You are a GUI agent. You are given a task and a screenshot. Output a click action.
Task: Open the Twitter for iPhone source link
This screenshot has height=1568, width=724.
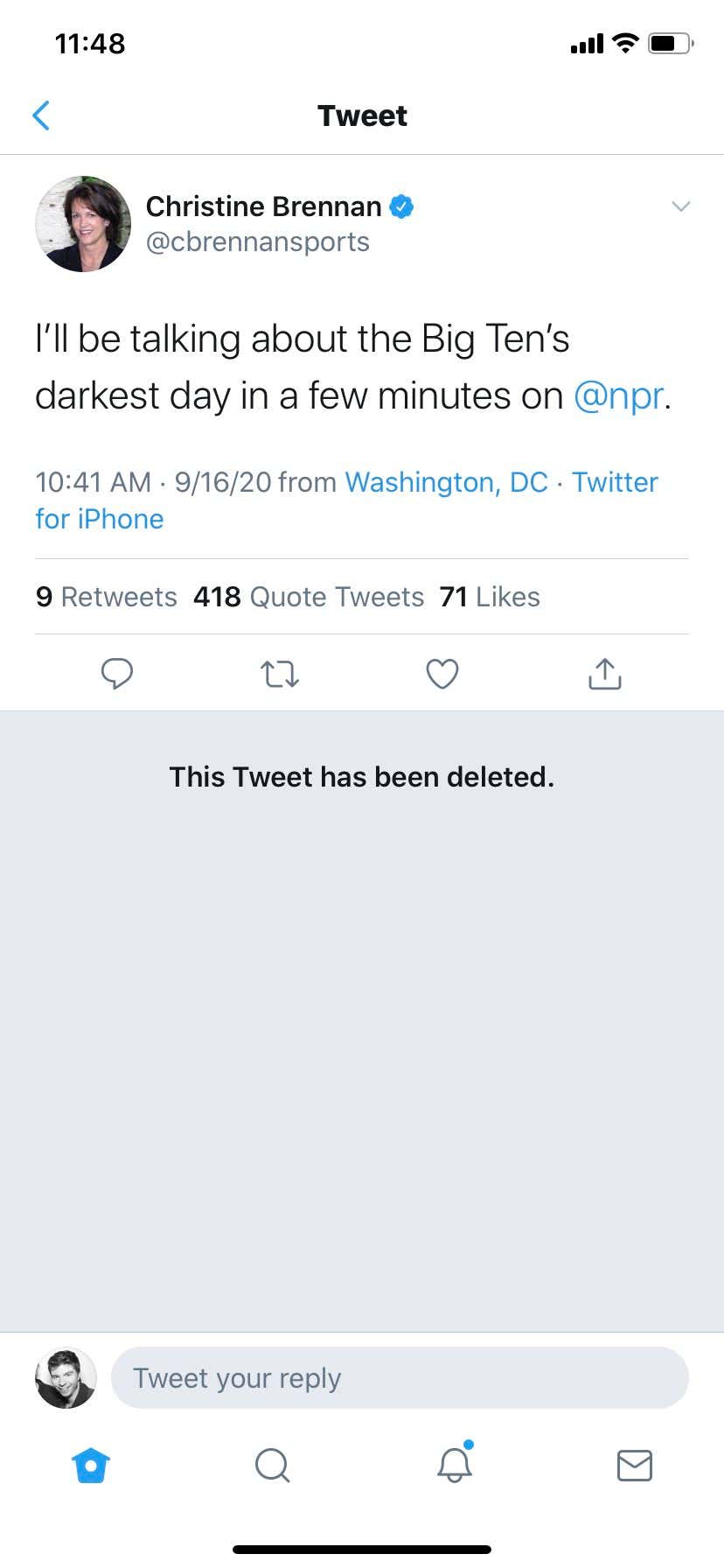(x=347, y=500)
